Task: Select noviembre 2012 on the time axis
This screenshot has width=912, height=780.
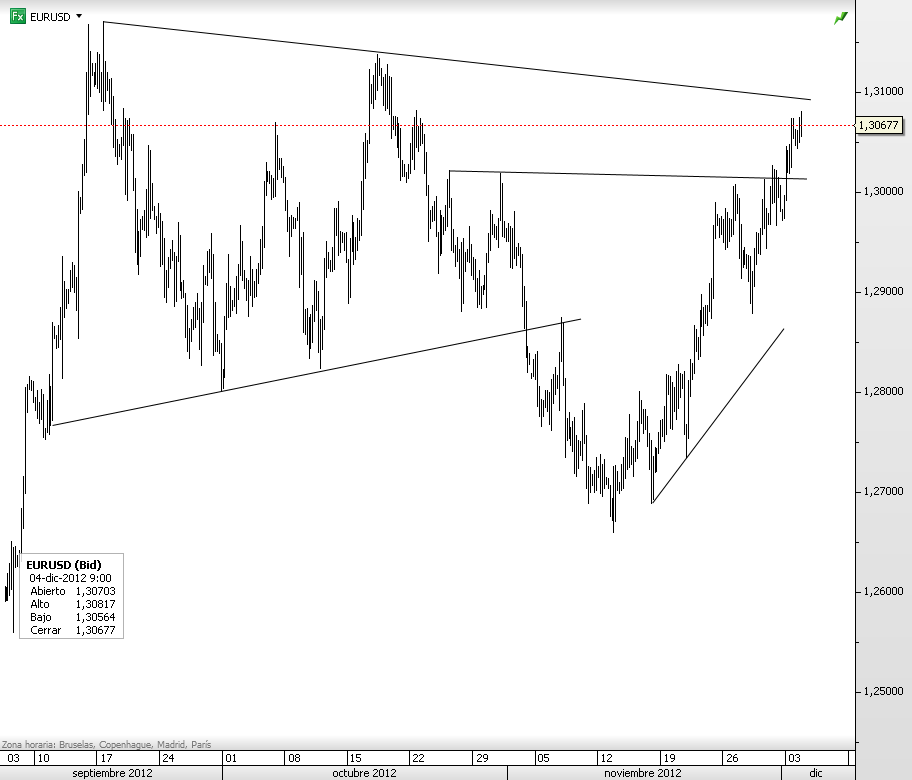Action: (643, 773)
